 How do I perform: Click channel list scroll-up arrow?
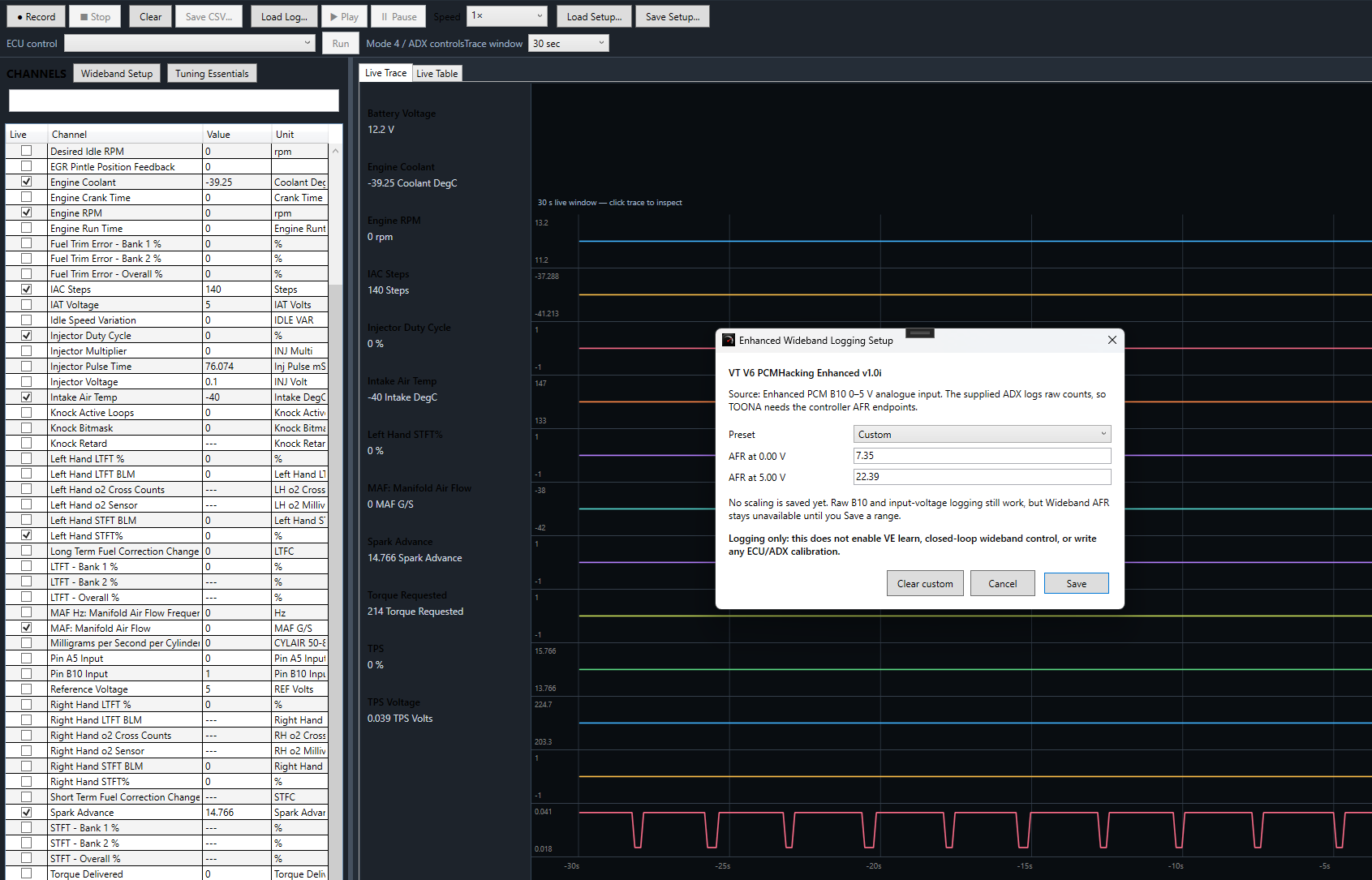335,151
